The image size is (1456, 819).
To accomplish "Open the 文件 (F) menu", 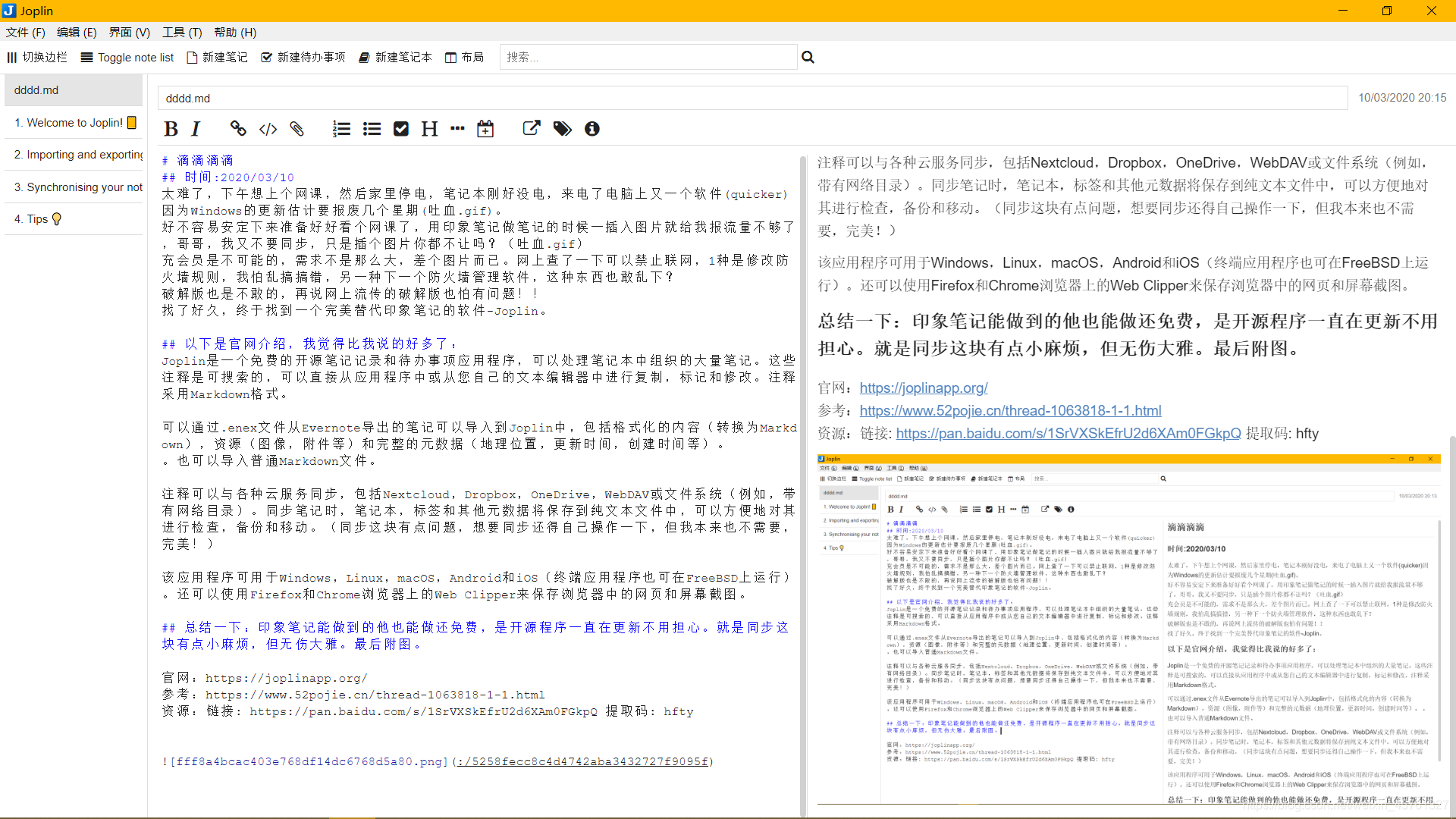I will (25, 33).
